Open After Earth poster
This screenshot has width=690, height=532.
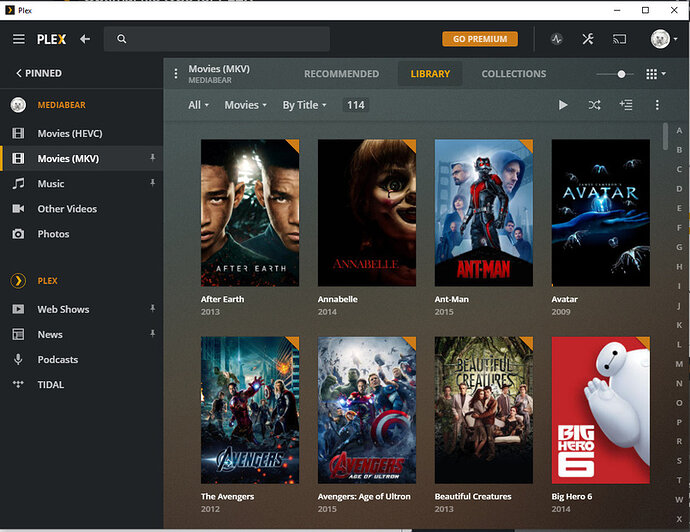250,213
